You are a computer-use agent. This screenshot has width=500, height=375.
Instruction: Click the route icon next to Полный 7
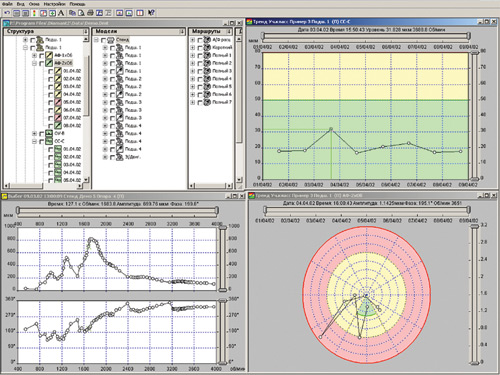coord(207,102)
